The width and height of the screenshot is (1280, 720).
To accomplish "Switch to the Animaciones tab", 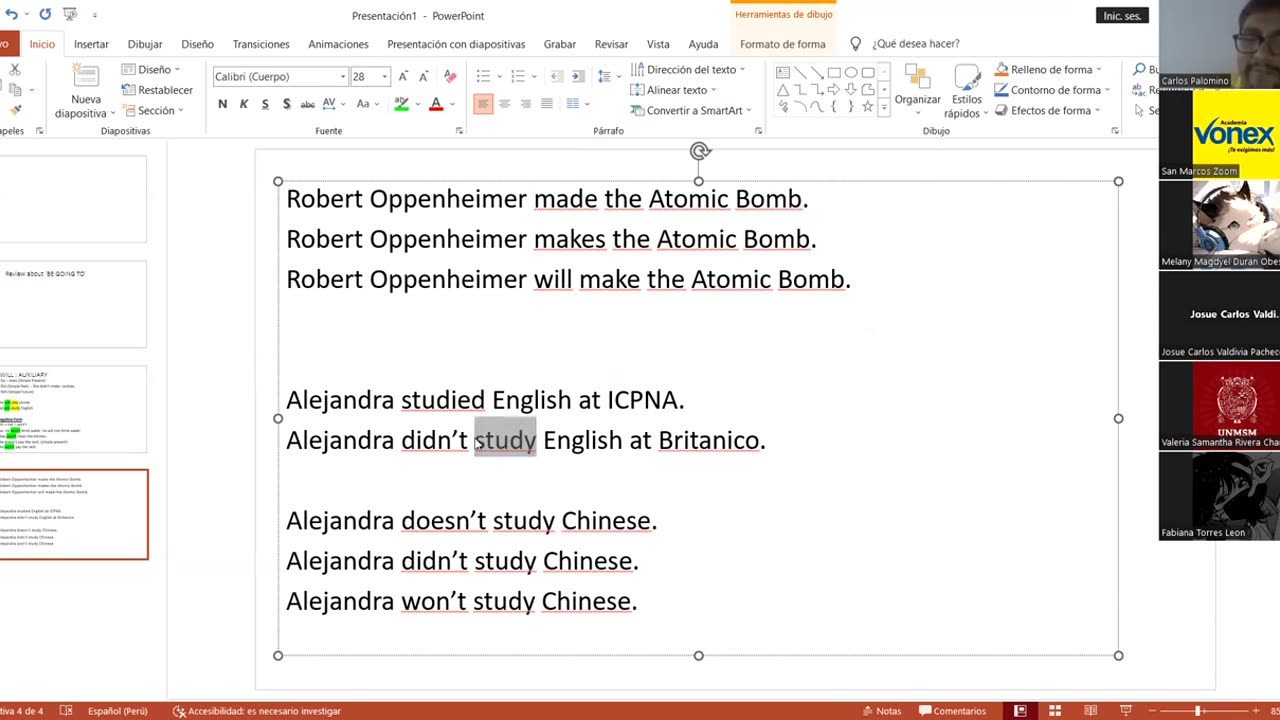I will 338,44.
